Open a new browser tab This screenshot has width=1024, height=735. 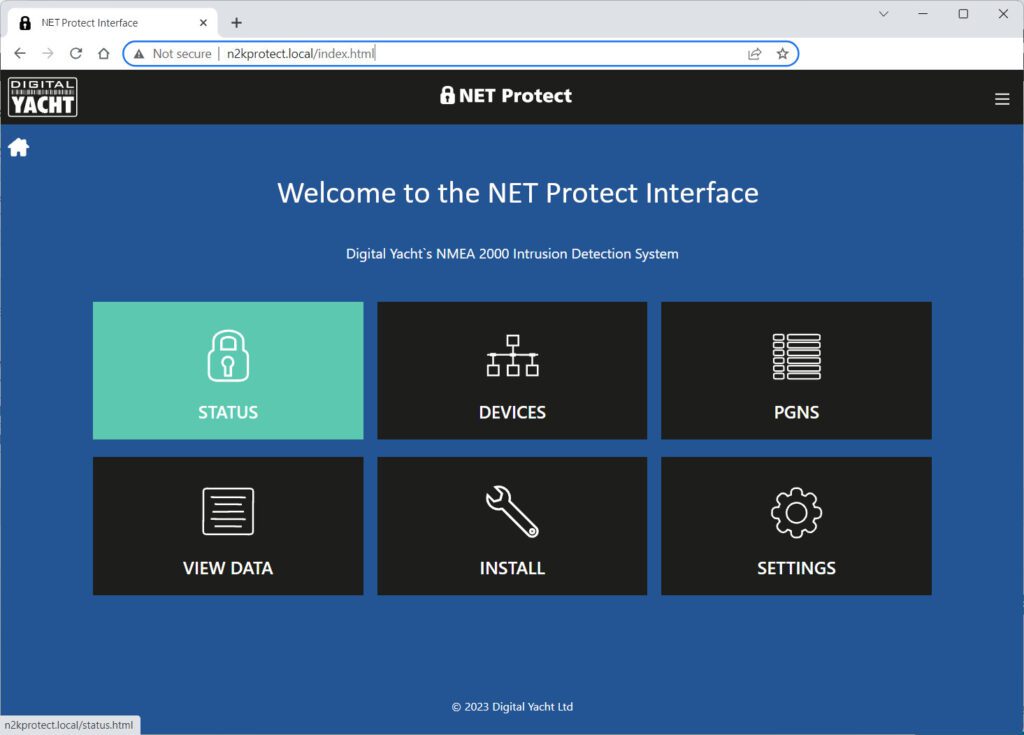[x=236, y=21]
